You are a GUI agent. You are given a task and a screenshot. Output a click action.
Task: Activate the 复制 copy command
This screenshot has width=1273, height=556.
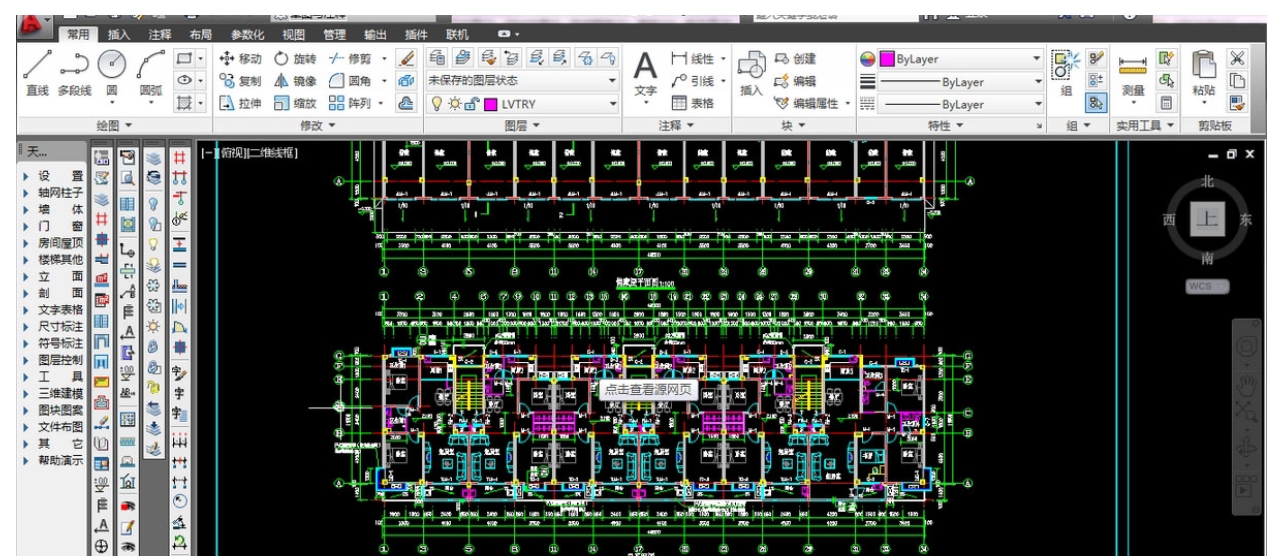pos(239,82)
